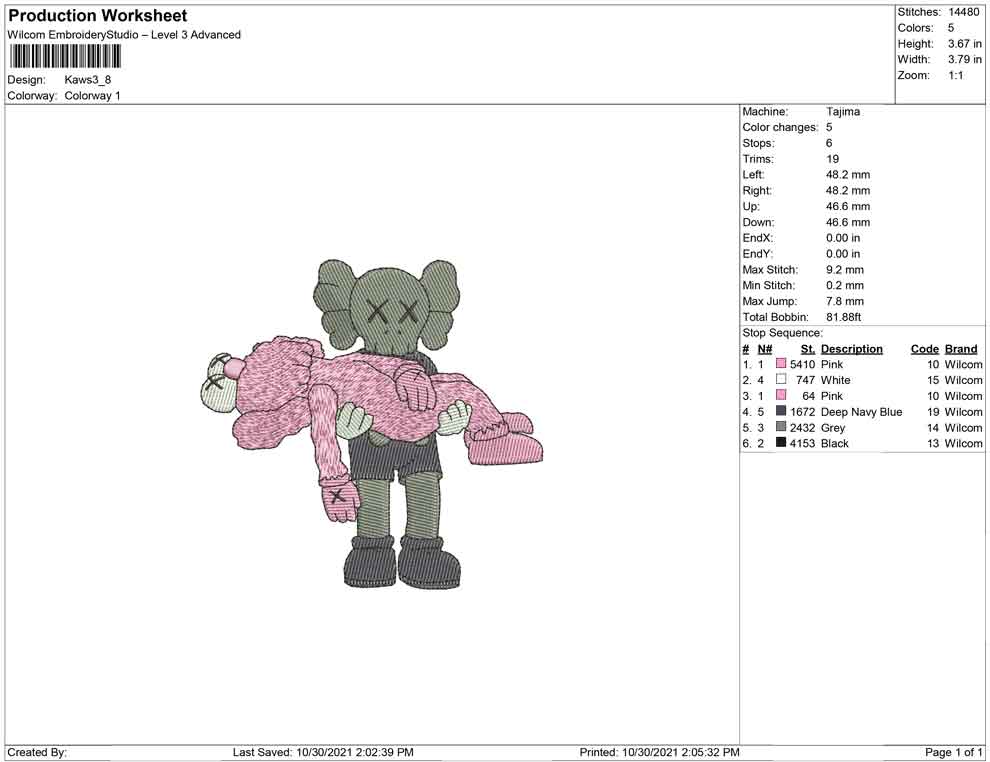Click the white swatch for stop 2

[x=781, y=379]
